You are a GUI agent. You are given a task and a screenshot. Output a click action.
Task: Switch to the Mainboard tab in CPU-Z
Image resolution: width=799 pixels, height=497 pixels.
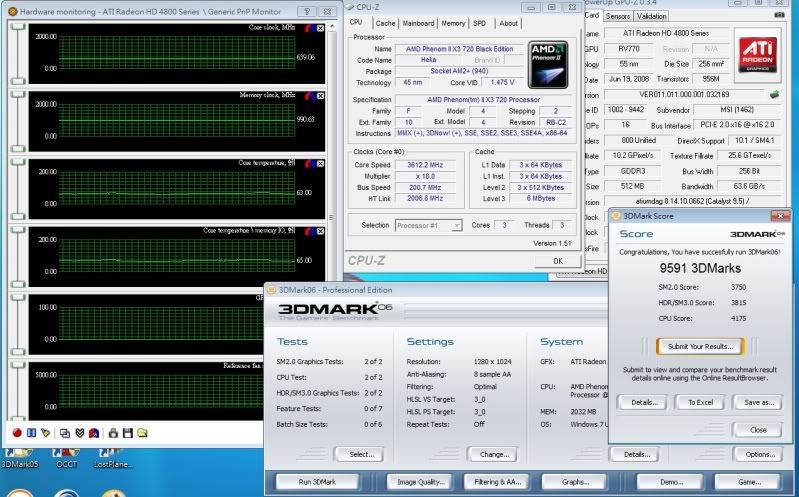click(x=418, y=23)
